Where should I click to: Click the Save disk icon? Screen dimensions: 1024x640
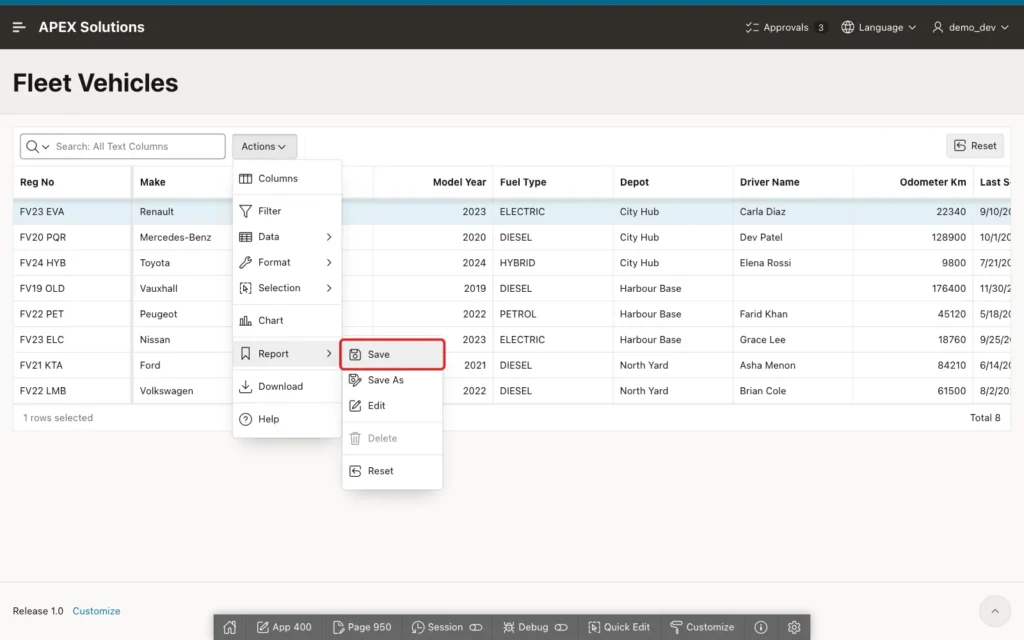(355, 355)
